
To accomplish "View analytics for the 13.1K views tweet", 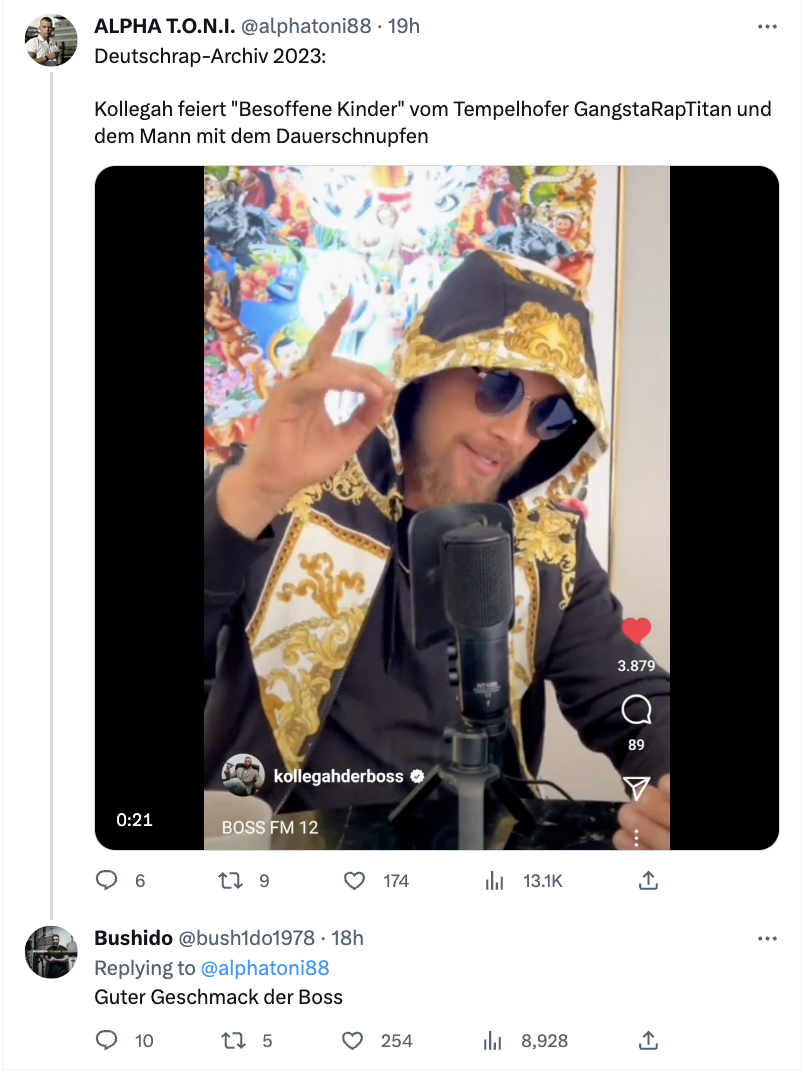I will point(494,881).
